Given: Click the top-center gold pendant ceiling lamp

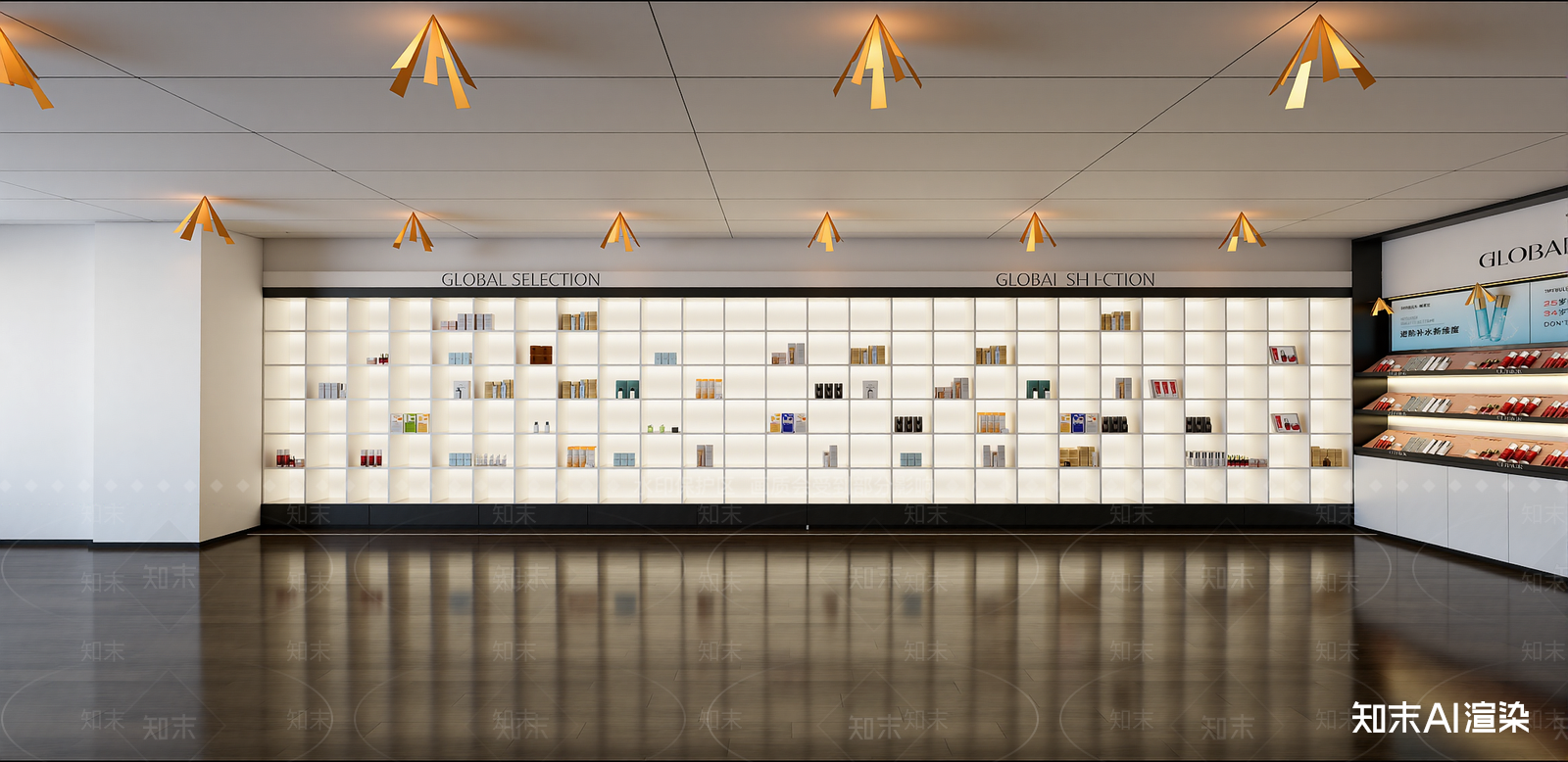Looking at the screenshot, I should (877, 62).
